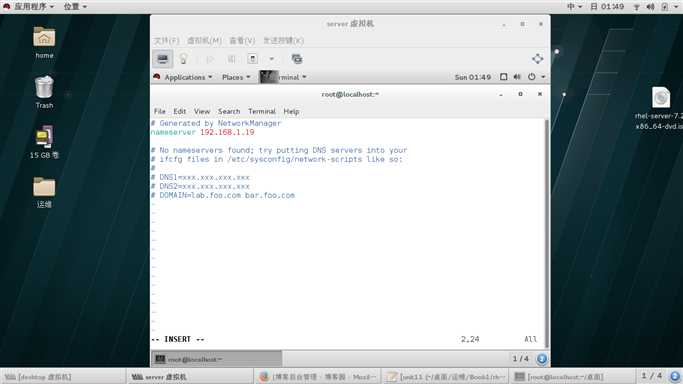Open the shutdown options dropdown arrow
Image resolution: width=683 pixels, height=384 pixels.
272,59
